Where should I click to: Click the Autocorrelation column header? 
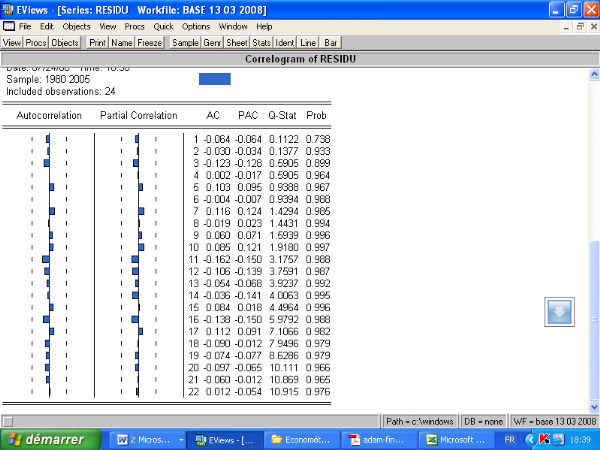pyautogui.click(x=49, y=115)
